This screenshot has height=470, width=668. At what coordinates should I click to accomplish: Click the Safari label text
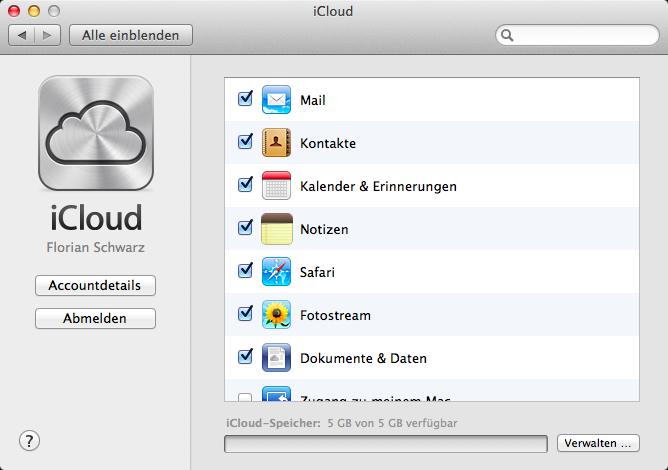point(317,272)
